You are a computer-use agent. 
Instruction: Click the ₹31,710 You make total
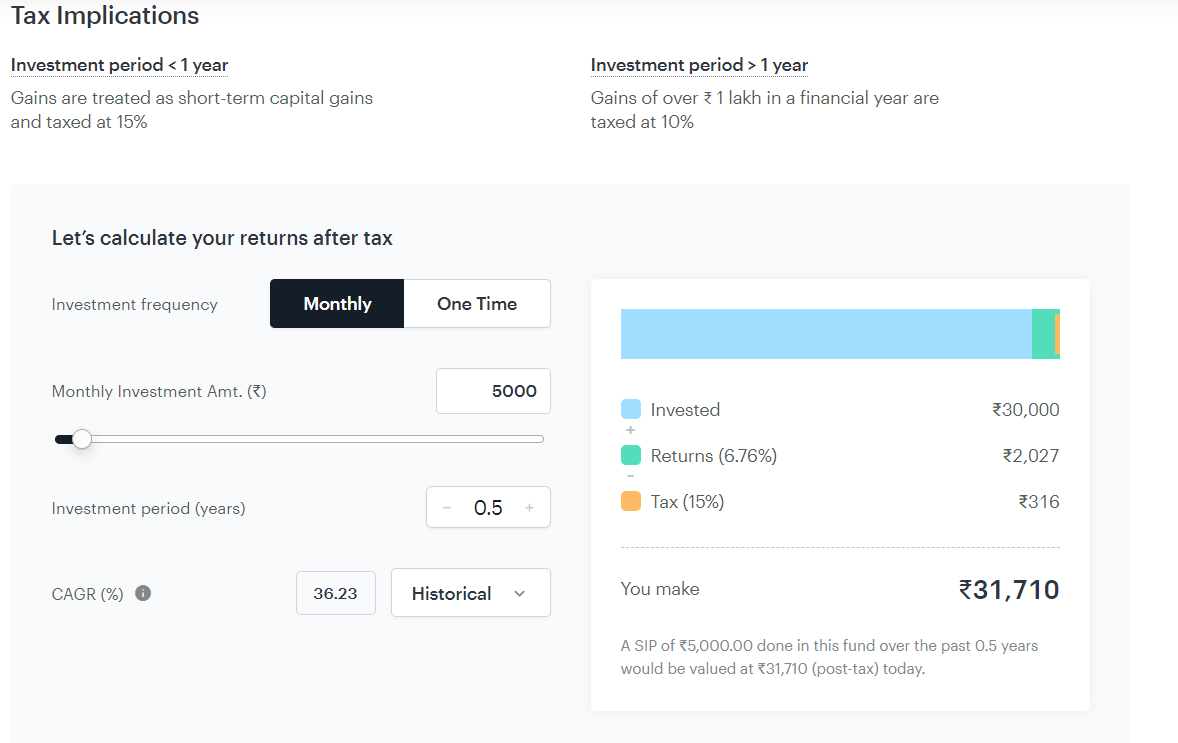tap(1009, 590)
